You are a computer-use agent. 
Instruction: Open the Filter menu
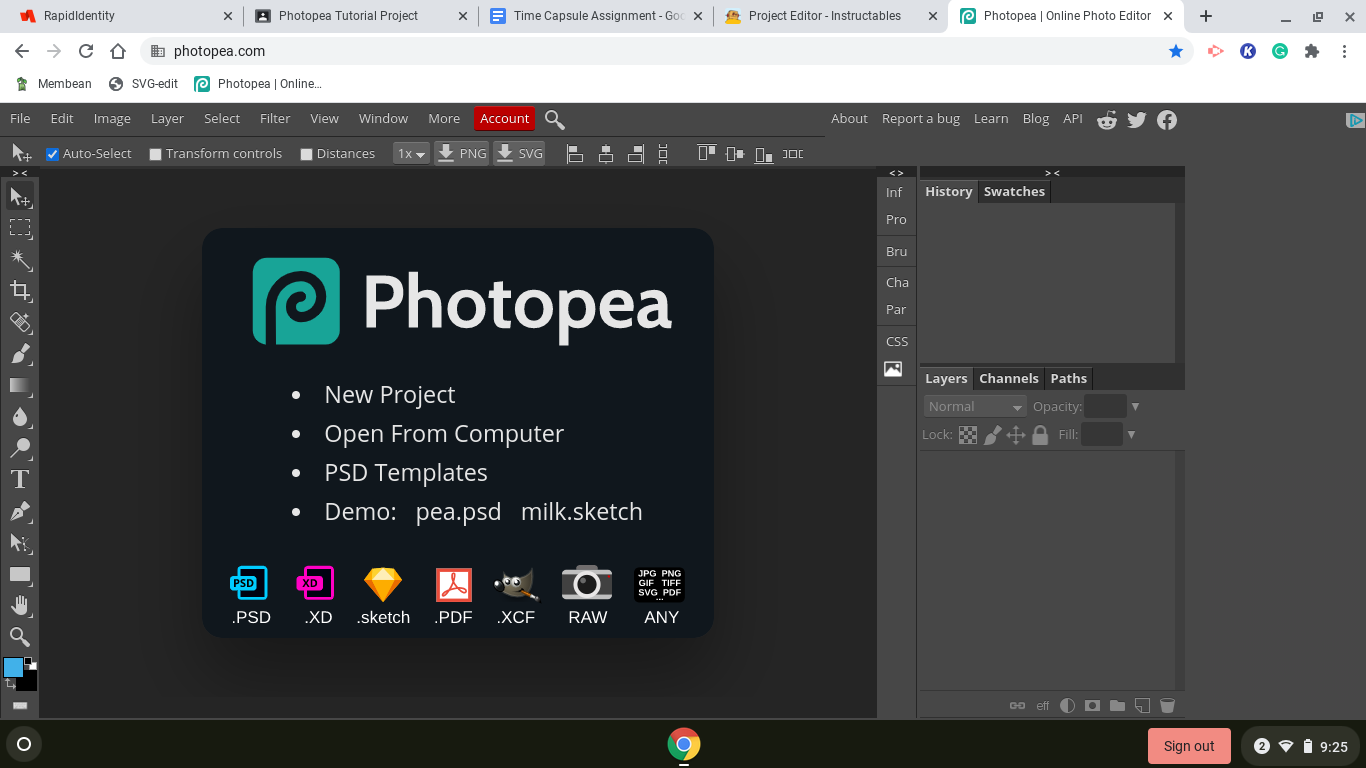pyautogui.click(x=274, y=118)
